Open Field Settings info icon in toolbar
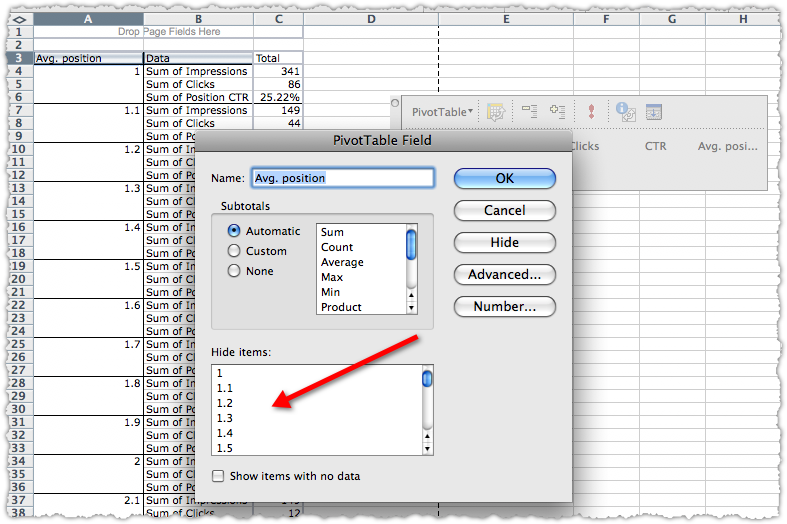The height and width of the screenshot is (524, 787). click(625, 111)
